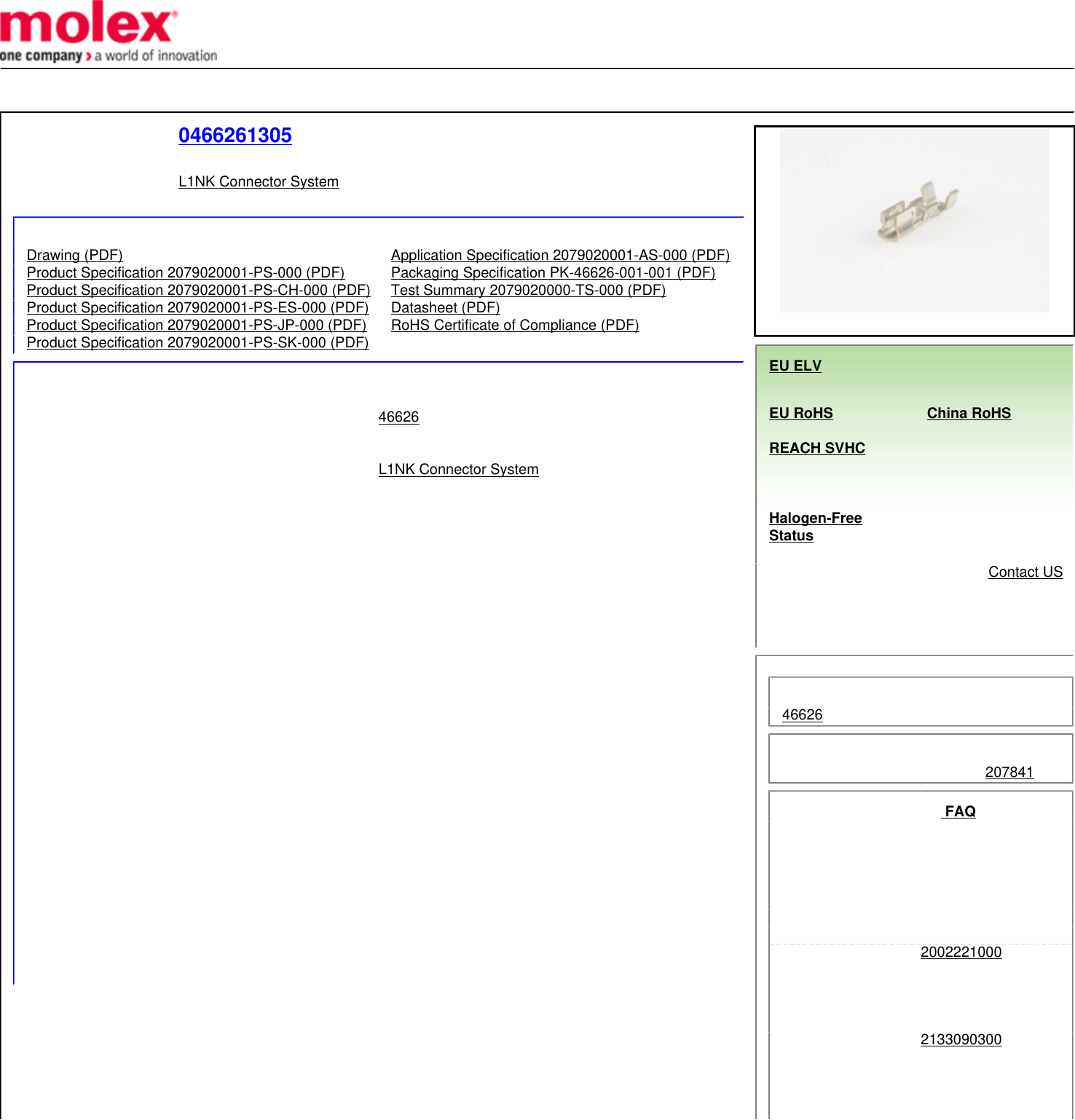Open the L1NK Connector System heading link
Viewport: 1075px width, 1120px height.
click(x=259, y=182)
